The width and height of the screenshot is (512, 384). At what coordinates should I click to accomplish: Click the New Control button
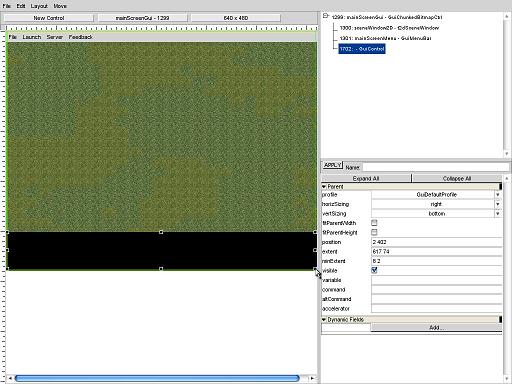pos(49,18)
